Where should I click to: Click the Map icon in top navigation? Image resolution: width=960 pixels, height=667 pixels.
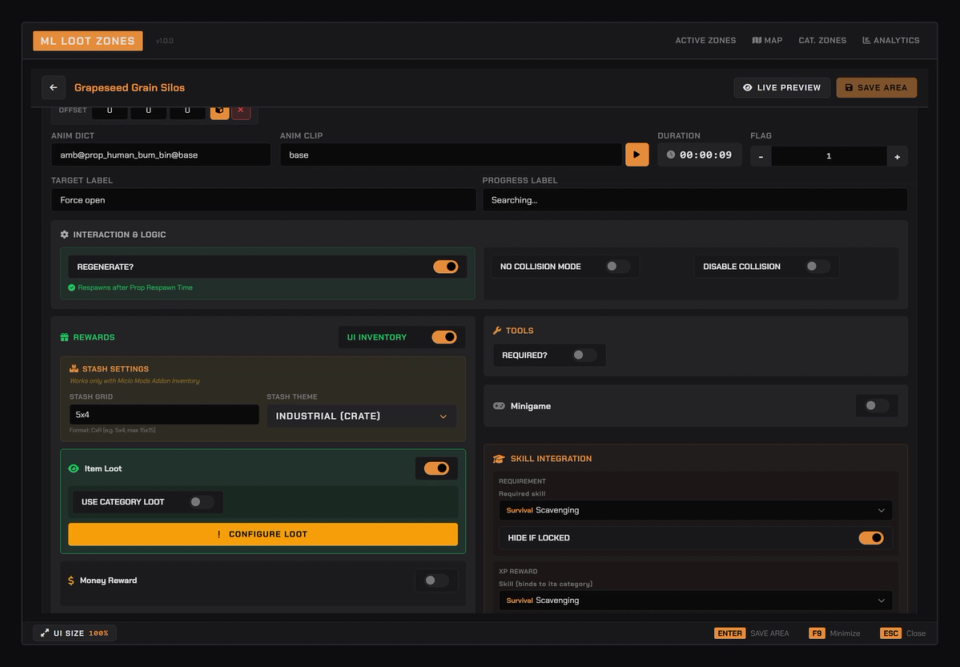tap(757, 40)
